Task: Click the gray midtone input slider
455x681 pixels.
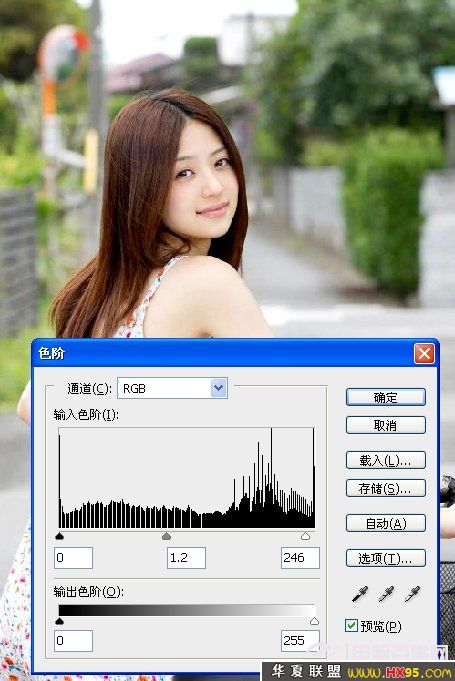Action: pos(166,536)
